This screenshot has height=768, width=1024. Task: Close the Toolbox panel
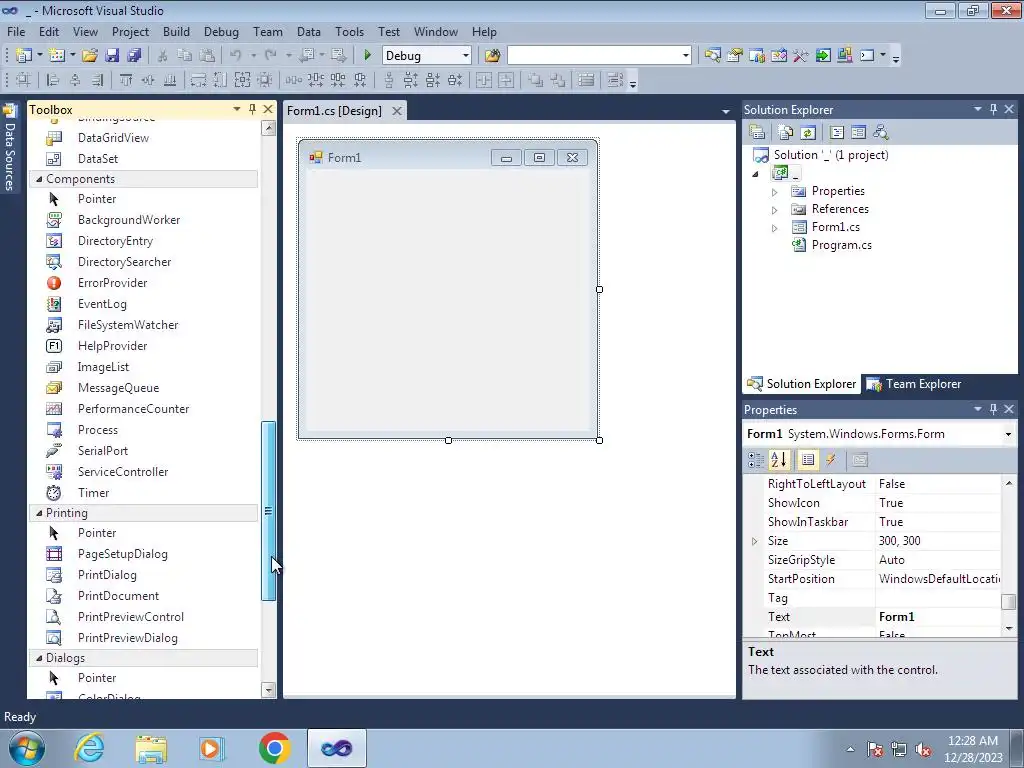click(268, 110)
